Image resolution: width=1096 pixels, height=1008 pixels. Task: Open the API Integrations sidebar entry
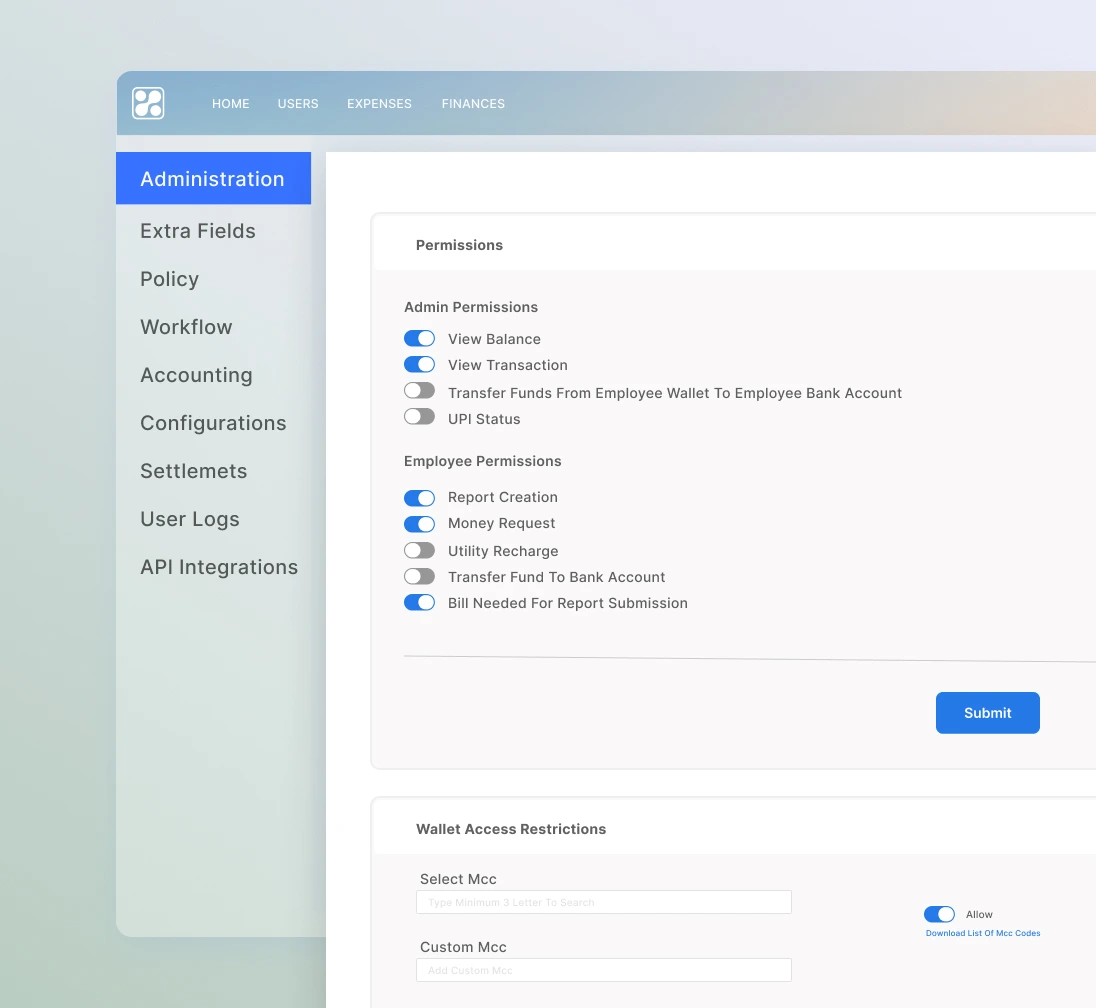(x=219, y=566)
